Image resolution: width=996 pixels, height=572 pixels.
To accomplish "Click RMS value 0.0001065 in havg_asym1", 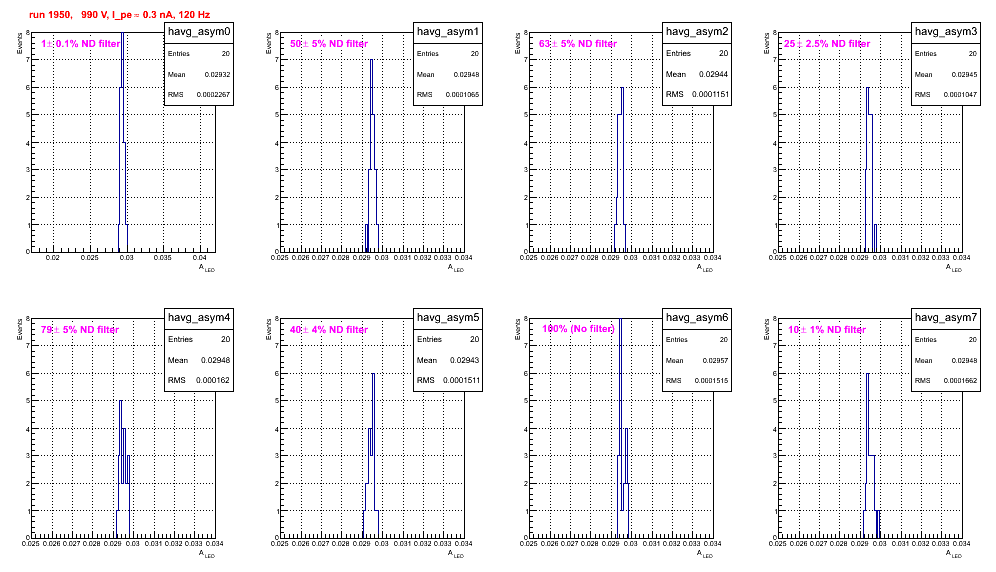I will (462, 95).
